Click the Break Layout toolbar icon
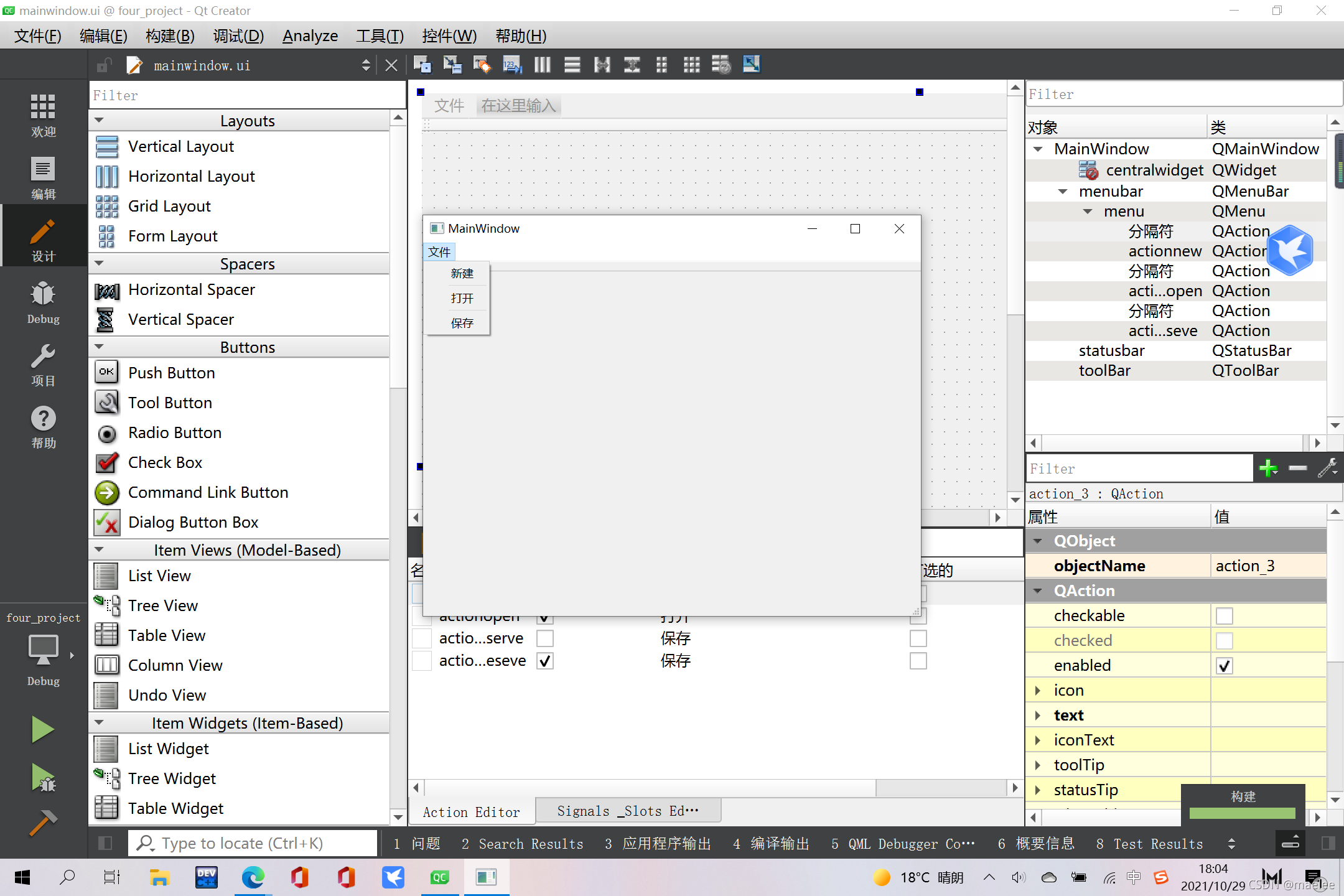The width and height of the screenshot is (1344, 896). 721,65
